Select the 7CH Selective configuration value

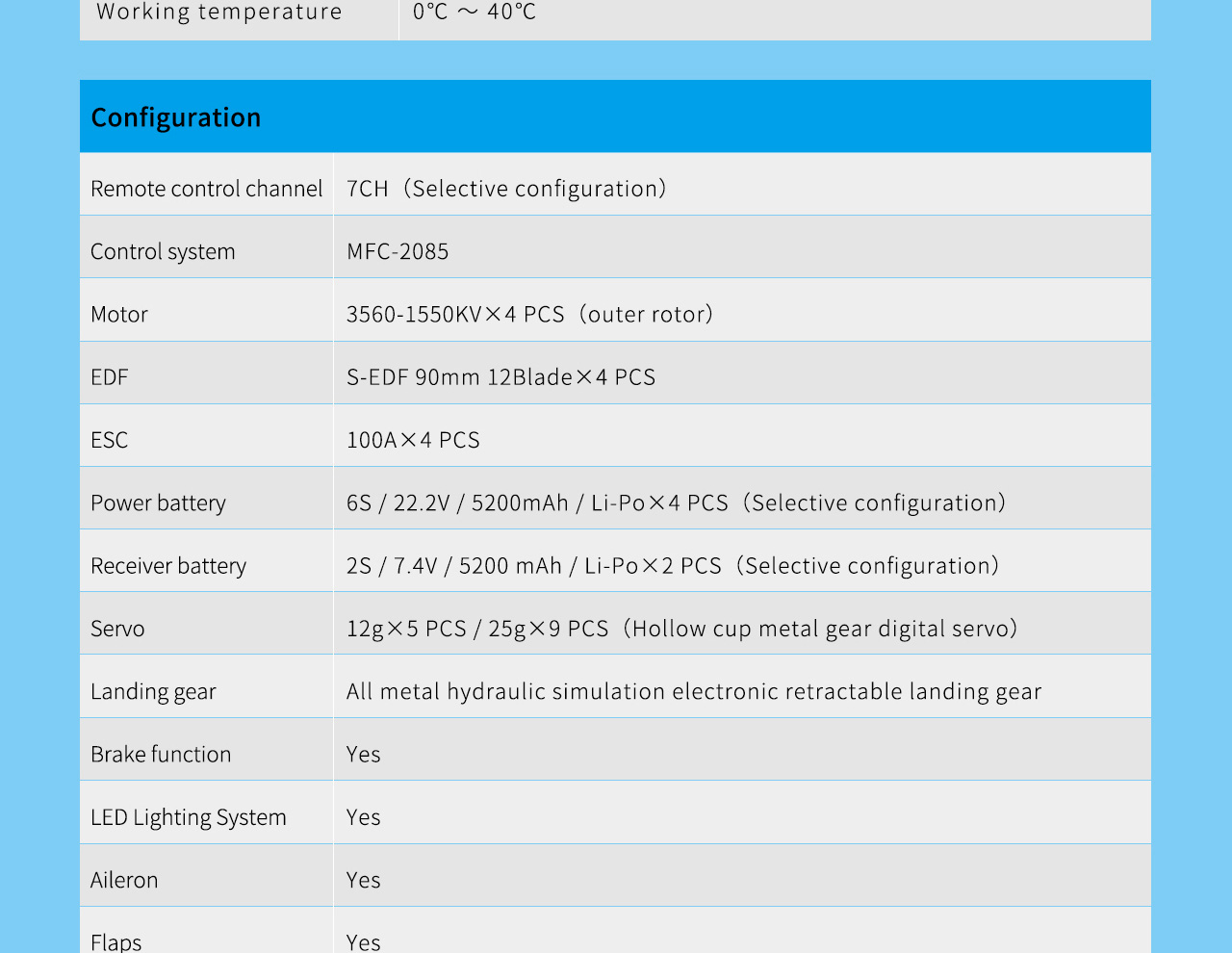[506, 189]
